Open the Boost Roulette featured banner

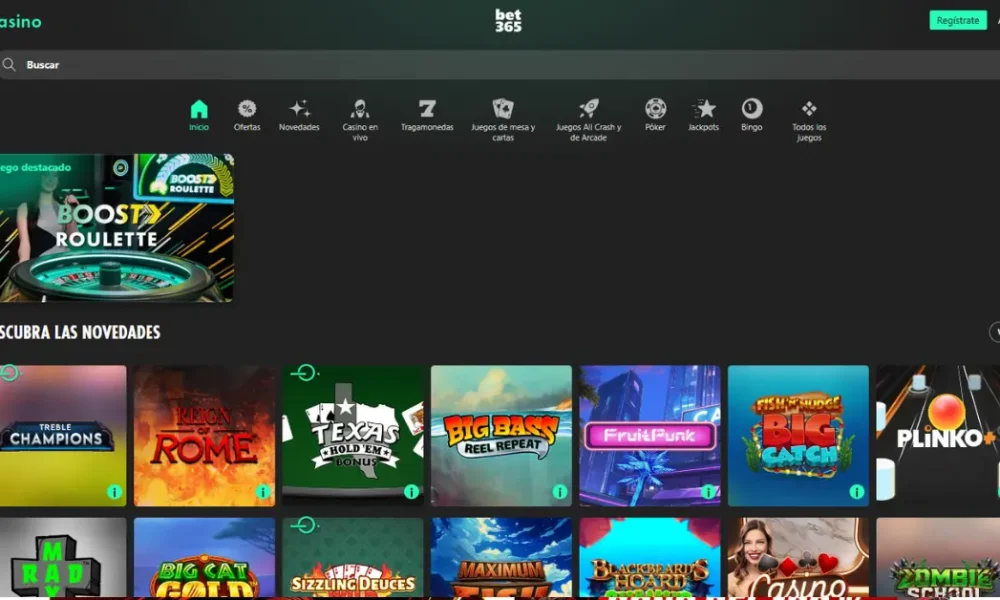(x=117, y=228)
